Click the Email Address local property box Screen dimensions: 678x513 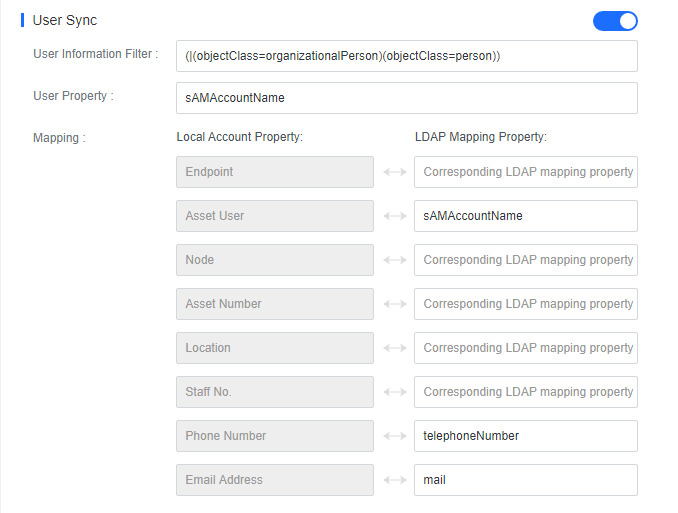(275, 480)
